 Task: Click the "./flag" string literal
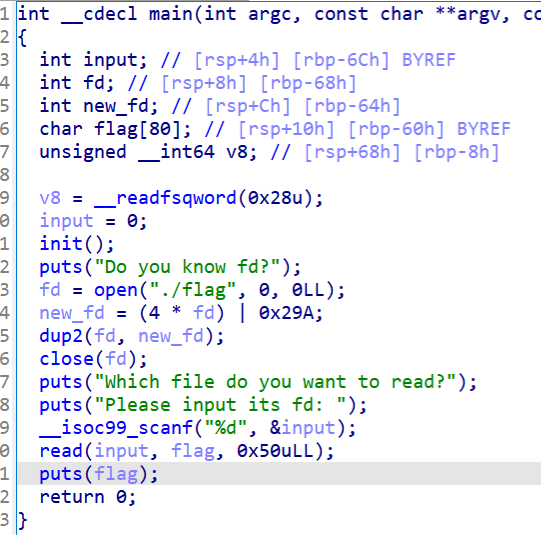[x=193, y=290]
